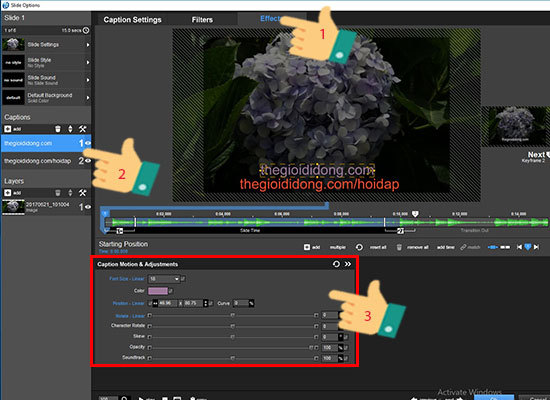Open the Slide Style row
Viewport: 550px width, 400px height.
coord(46,62)
